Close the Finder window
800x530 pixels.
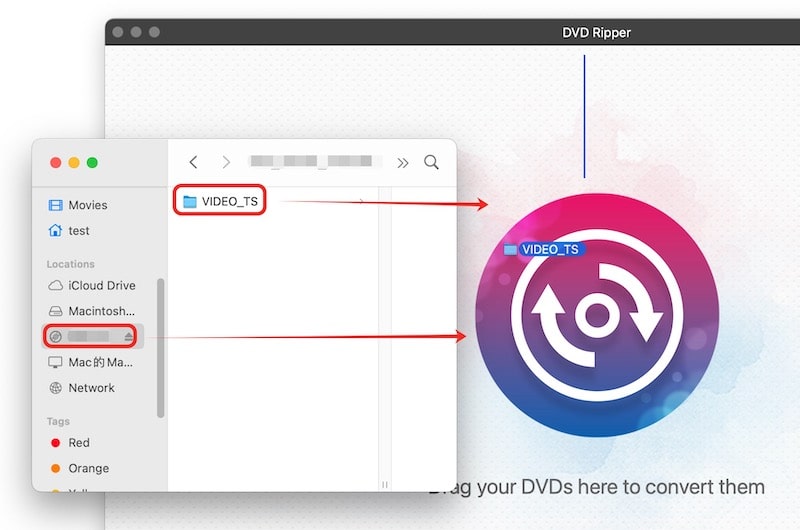click(x=56, y=163)
